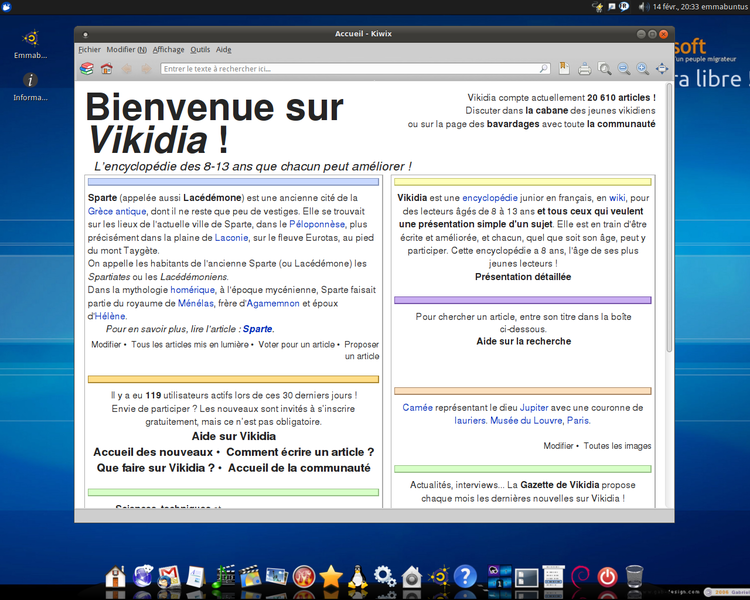The width and height of the screenshot is (750, 600).
Task: Follow the Hélène link
Action: (110, 316)
